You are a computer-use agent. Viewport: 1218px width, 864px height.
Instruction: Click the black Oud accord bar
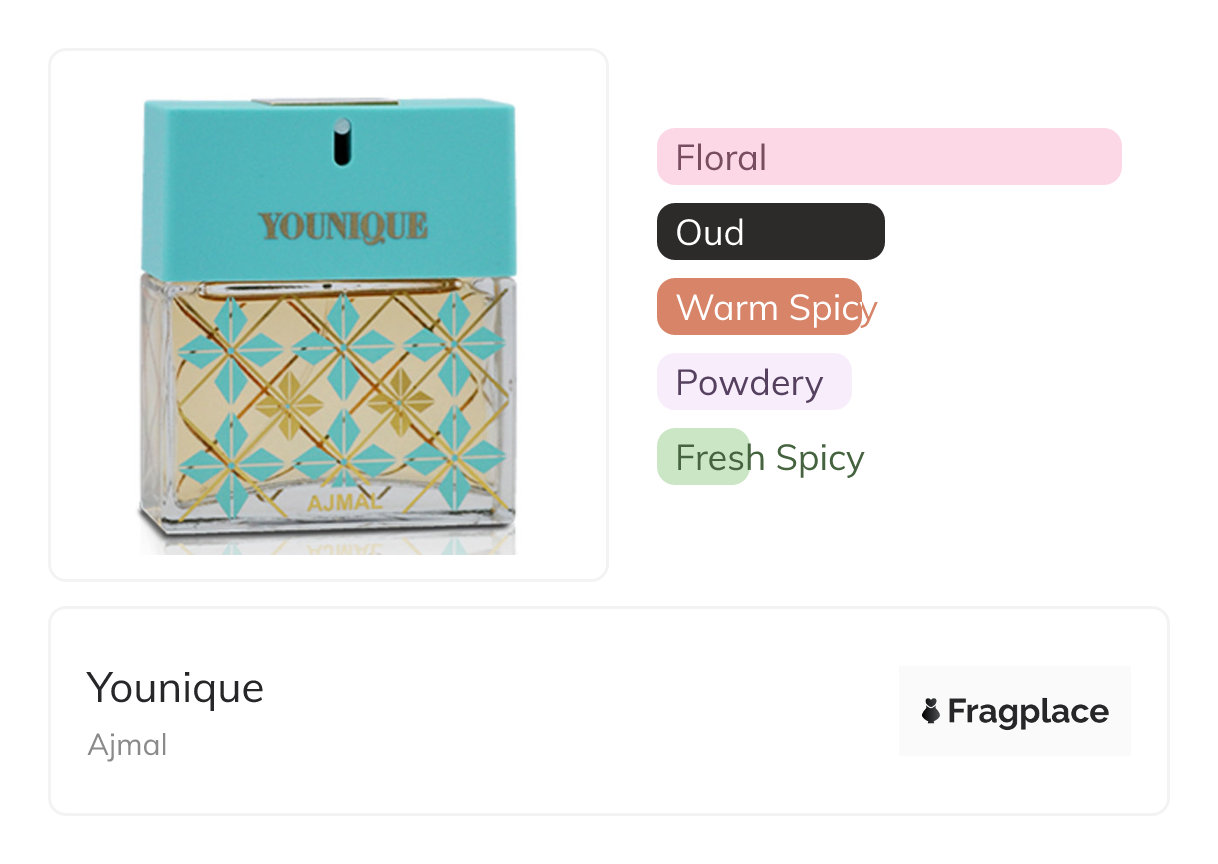770,232
